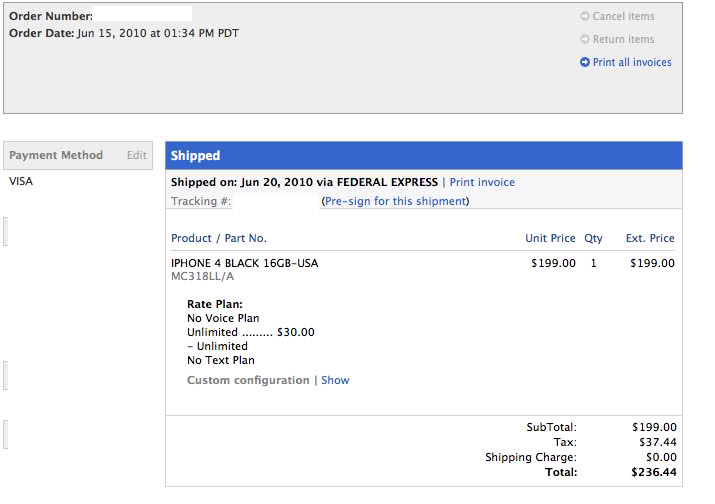Click the Tracking # label
The width and height of the screenshot is (715, 504).
[201, 201]
